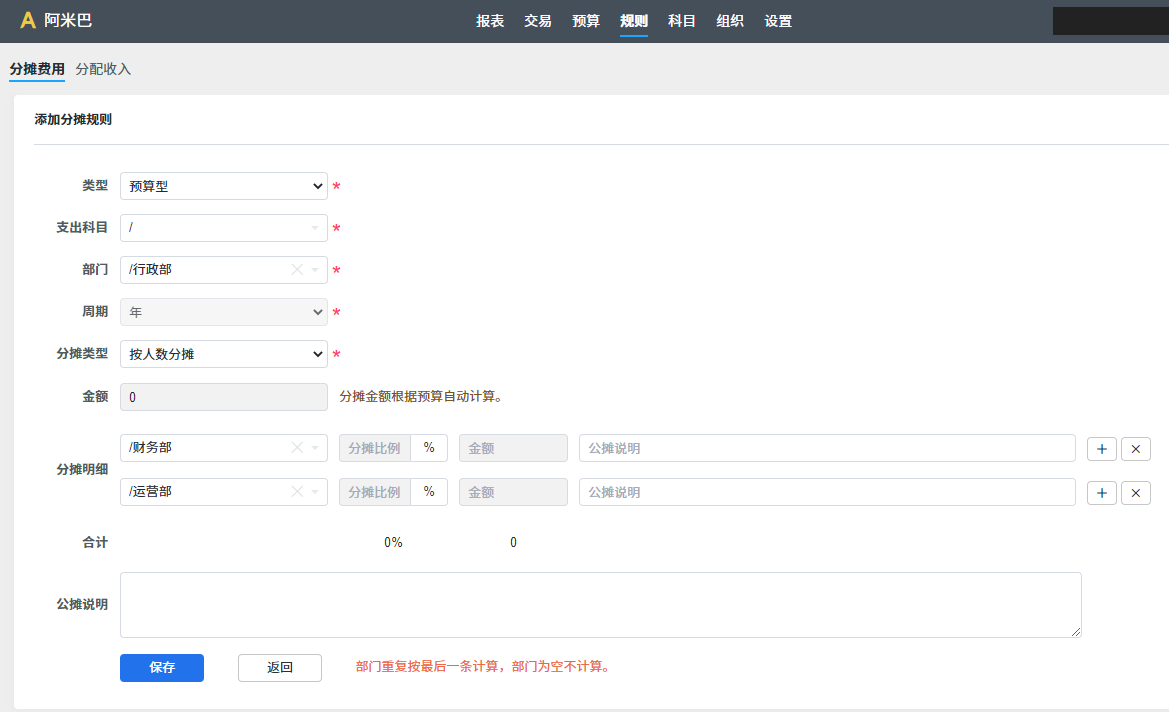The image size is (1169, 712).
Task: Open the 分摊类型 按人数分摊 dropdown
Action: click(x=224, y=354)
